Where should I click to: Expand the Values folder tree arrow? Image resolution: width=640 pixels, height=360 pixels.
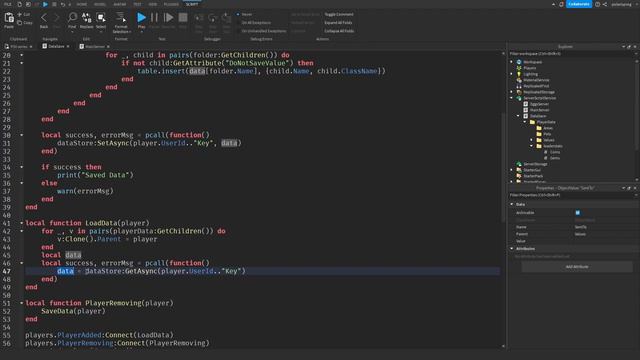coord(531,140)
